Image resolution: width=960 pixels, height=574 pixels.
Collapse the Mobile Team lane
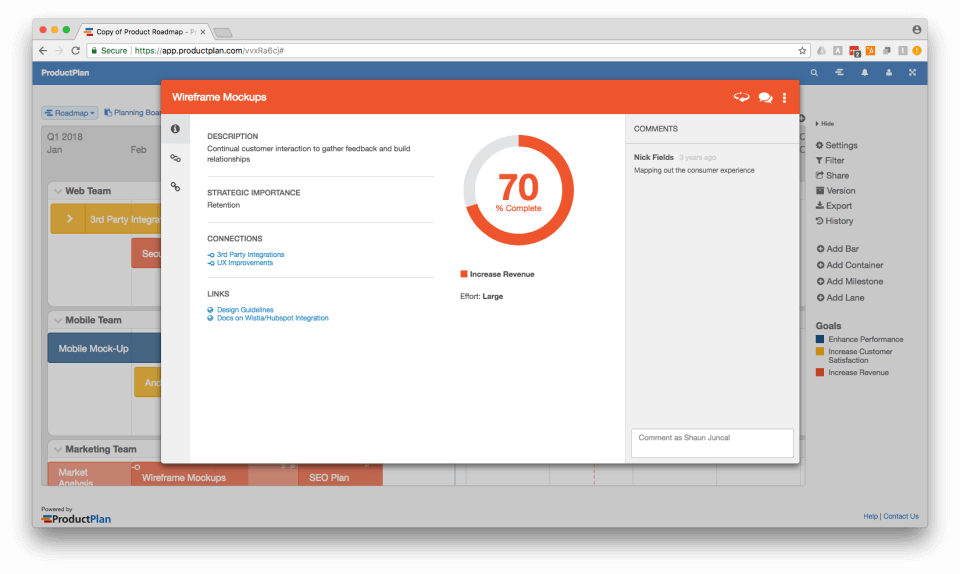click(57, 321)
